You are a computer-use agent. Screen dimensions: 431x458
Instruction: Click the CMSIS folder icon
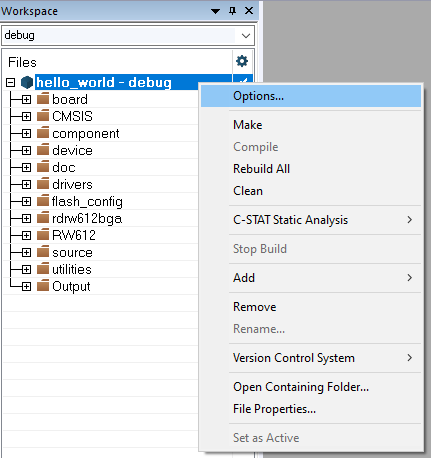pyautogui.click(x=43, y=116)
